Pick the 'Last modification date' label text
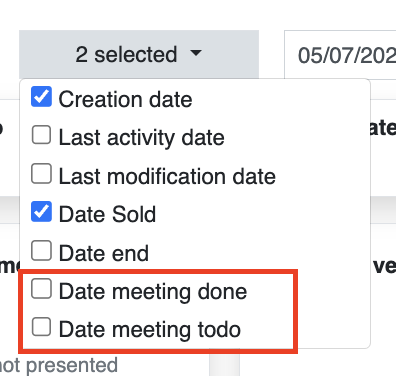This screenshot has height=376, width=396. click(x=167, y=176)
